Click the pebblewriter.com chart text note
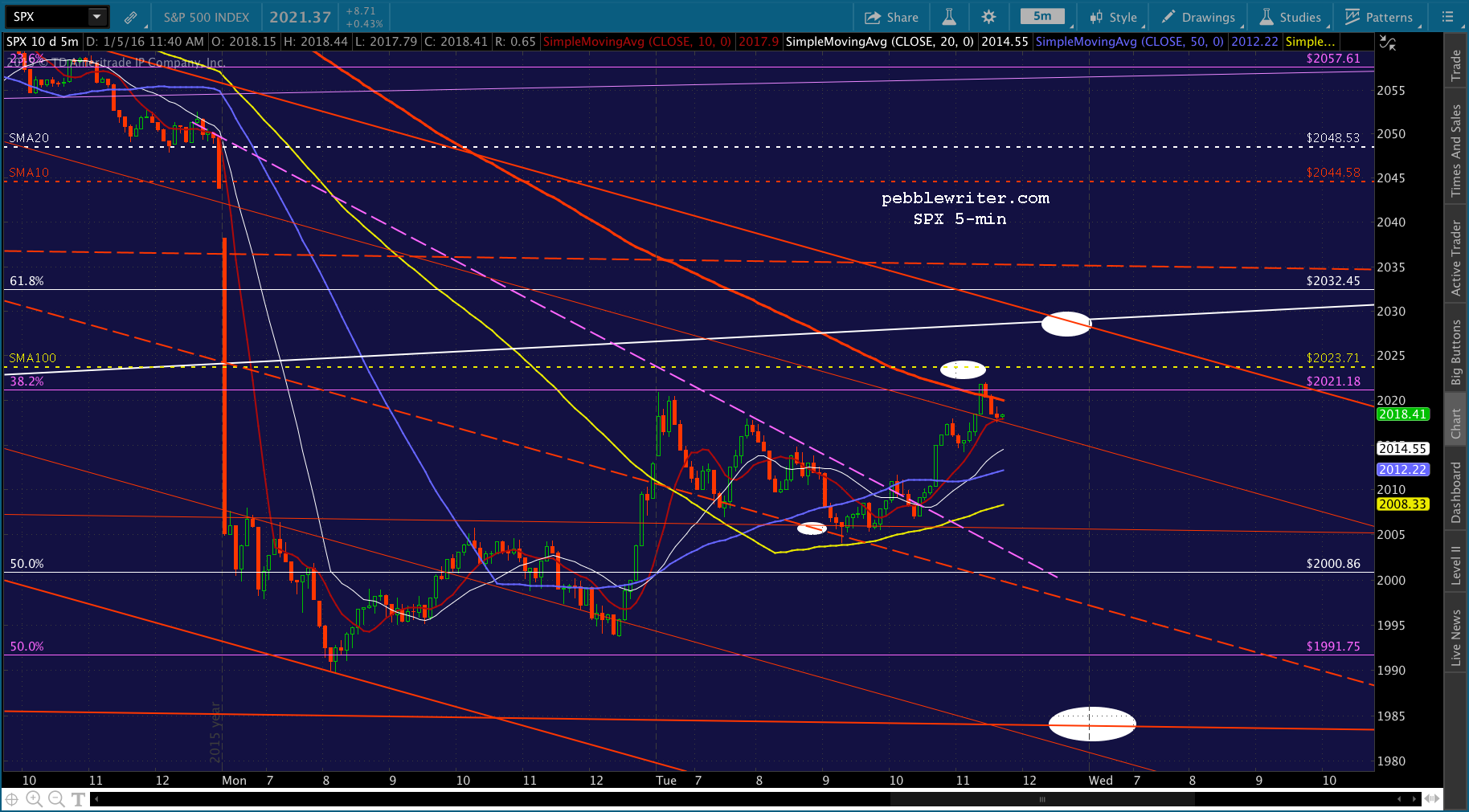This screenshot has height=812, width=1469. [965, 198]
